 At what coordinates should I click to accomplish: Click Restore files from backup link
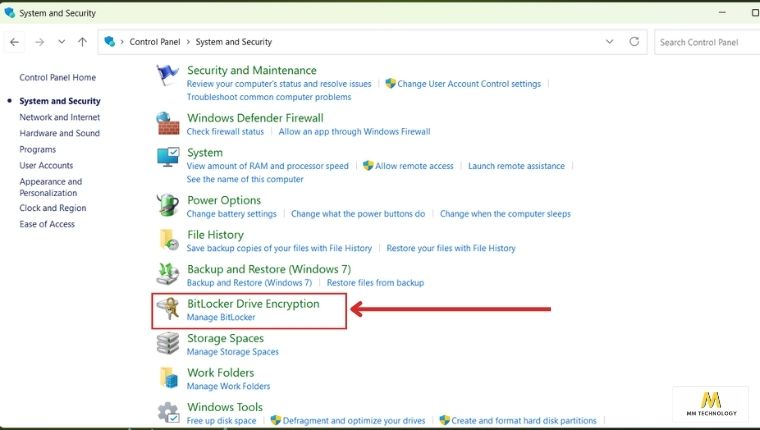(x=375, y=283)
